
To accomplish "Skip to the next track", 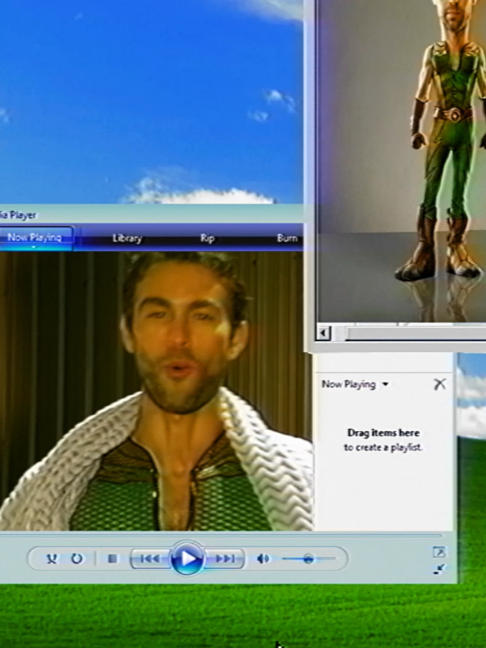I will point(225,559).
